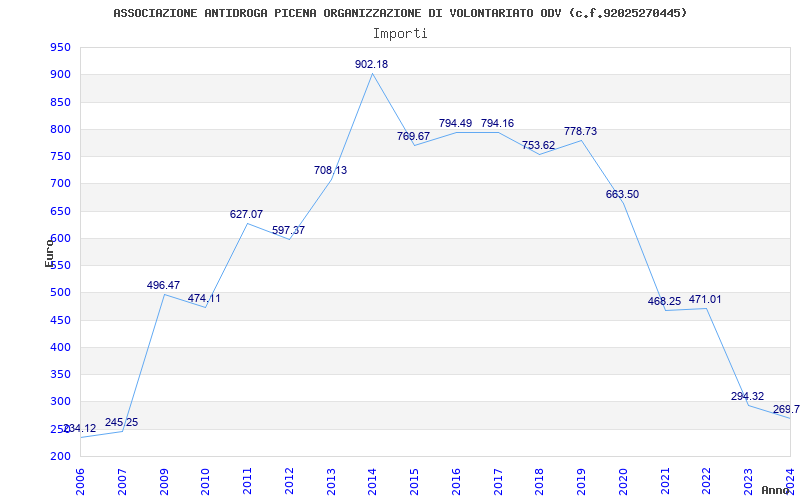This screenshot has height=500, width=800.
Task: Click the y-axis value 700
Action: click(x=60, y=184)
